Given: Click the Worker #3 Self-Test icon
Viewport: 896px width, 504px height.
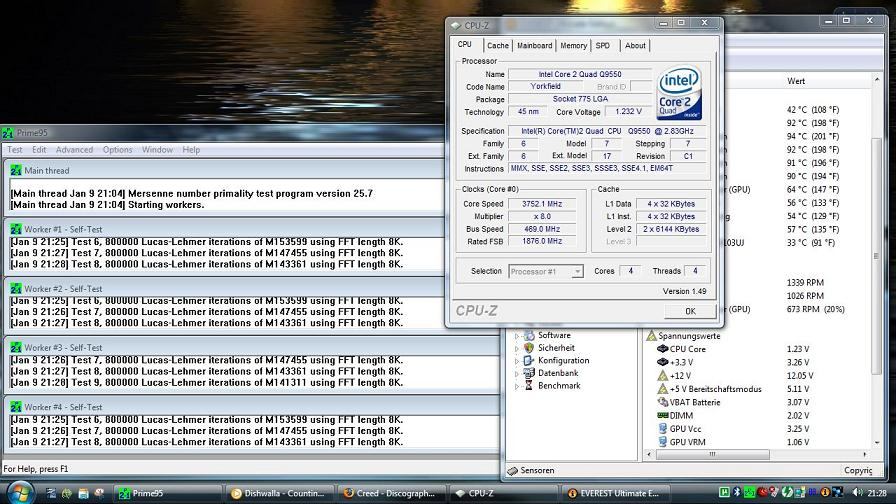Looking at the screenshot, I should 16,347.
